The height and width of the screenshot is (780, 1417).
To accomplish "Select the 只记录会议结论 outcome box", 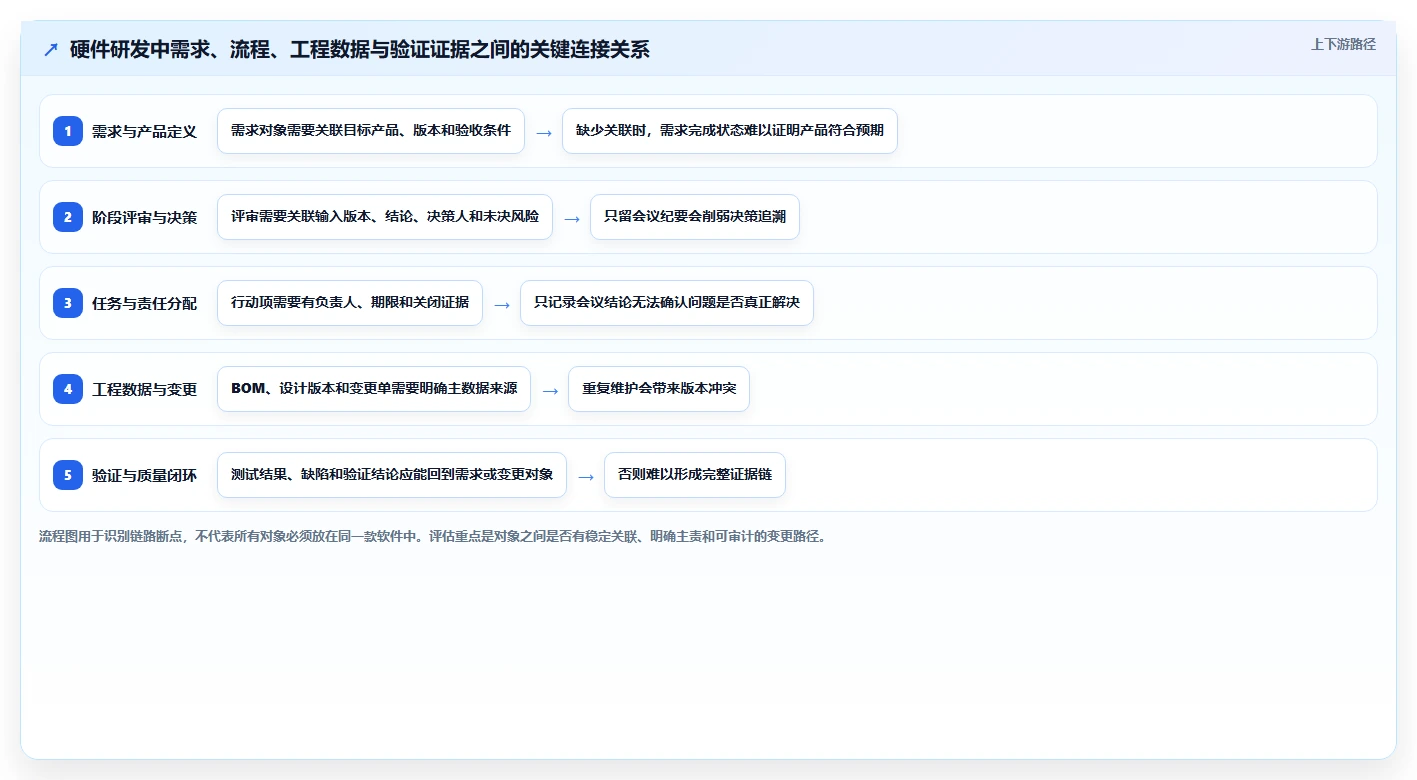I will 667,303.
